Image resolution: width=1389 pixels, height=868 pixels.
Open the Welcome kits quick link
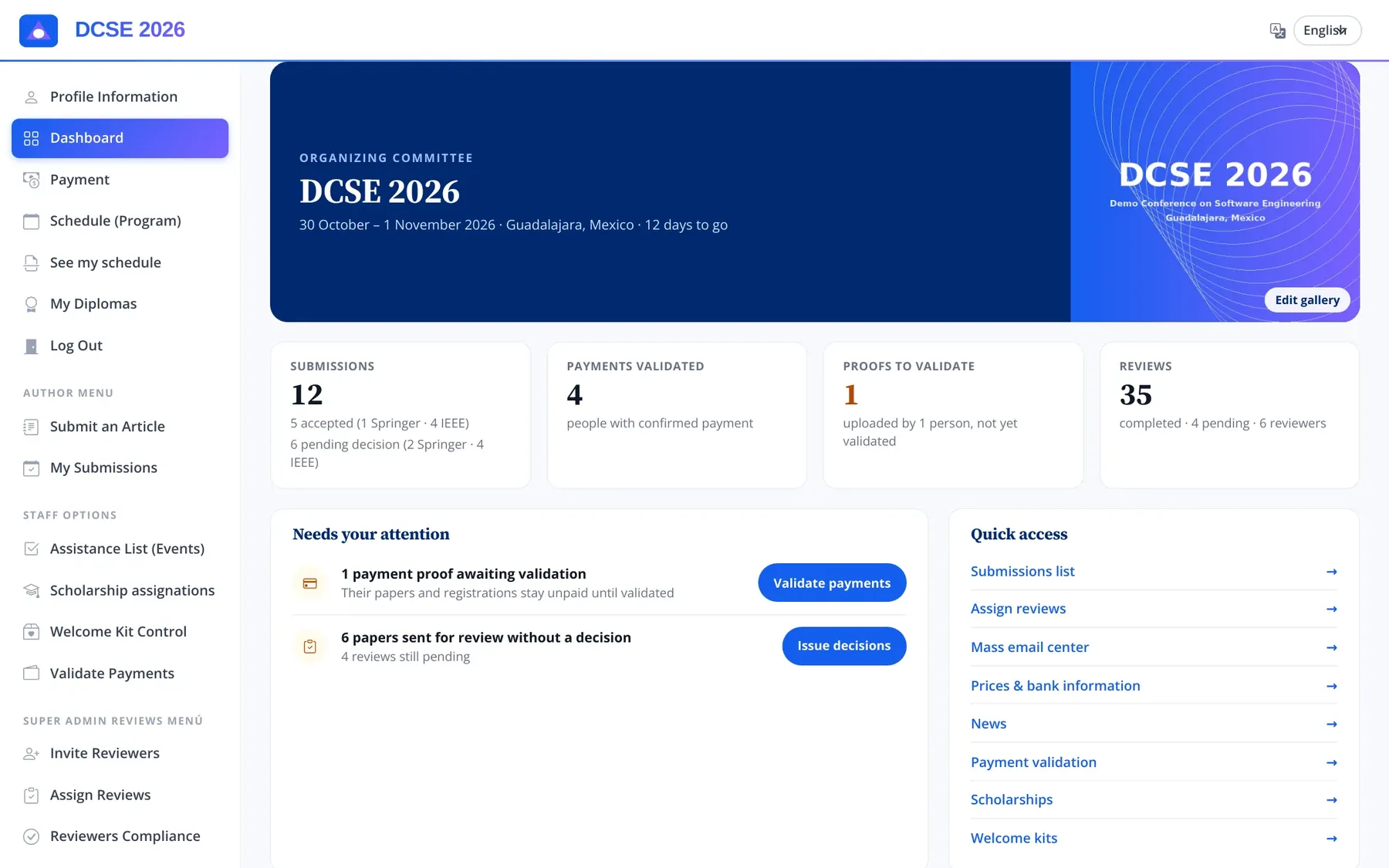[1154, 838]
